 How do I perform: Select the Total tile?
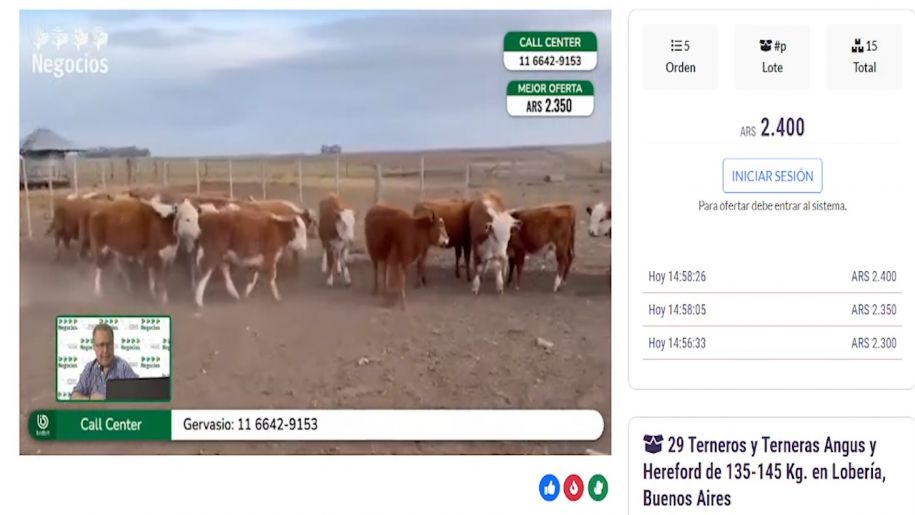point(864,57)
